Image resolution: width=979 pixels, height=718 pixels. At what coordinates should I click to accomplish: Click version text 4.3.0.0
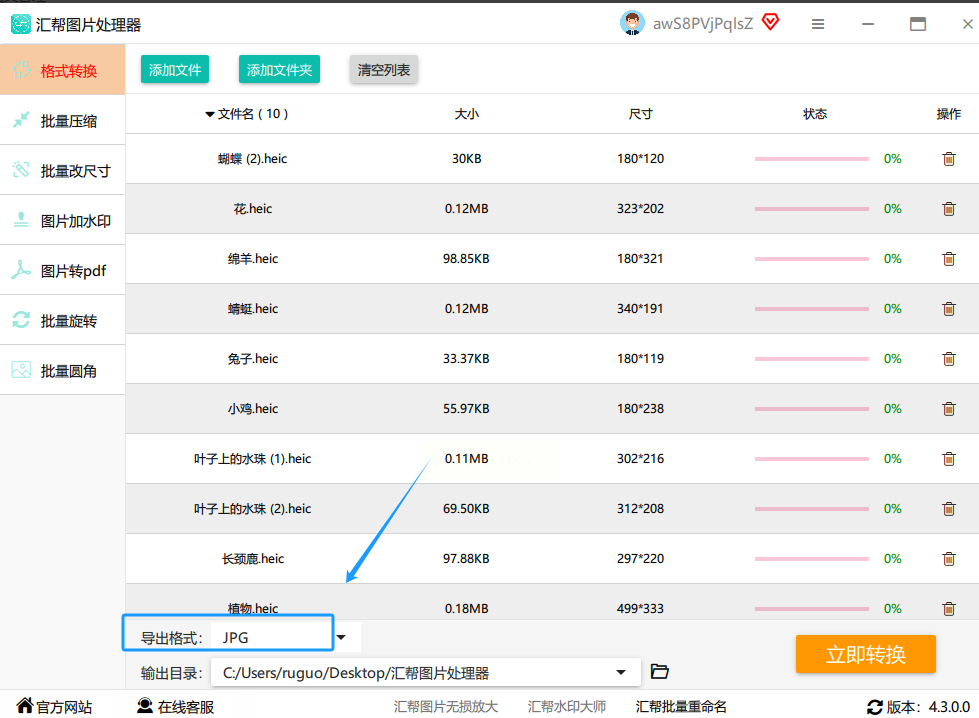click(x=949, y=707)
